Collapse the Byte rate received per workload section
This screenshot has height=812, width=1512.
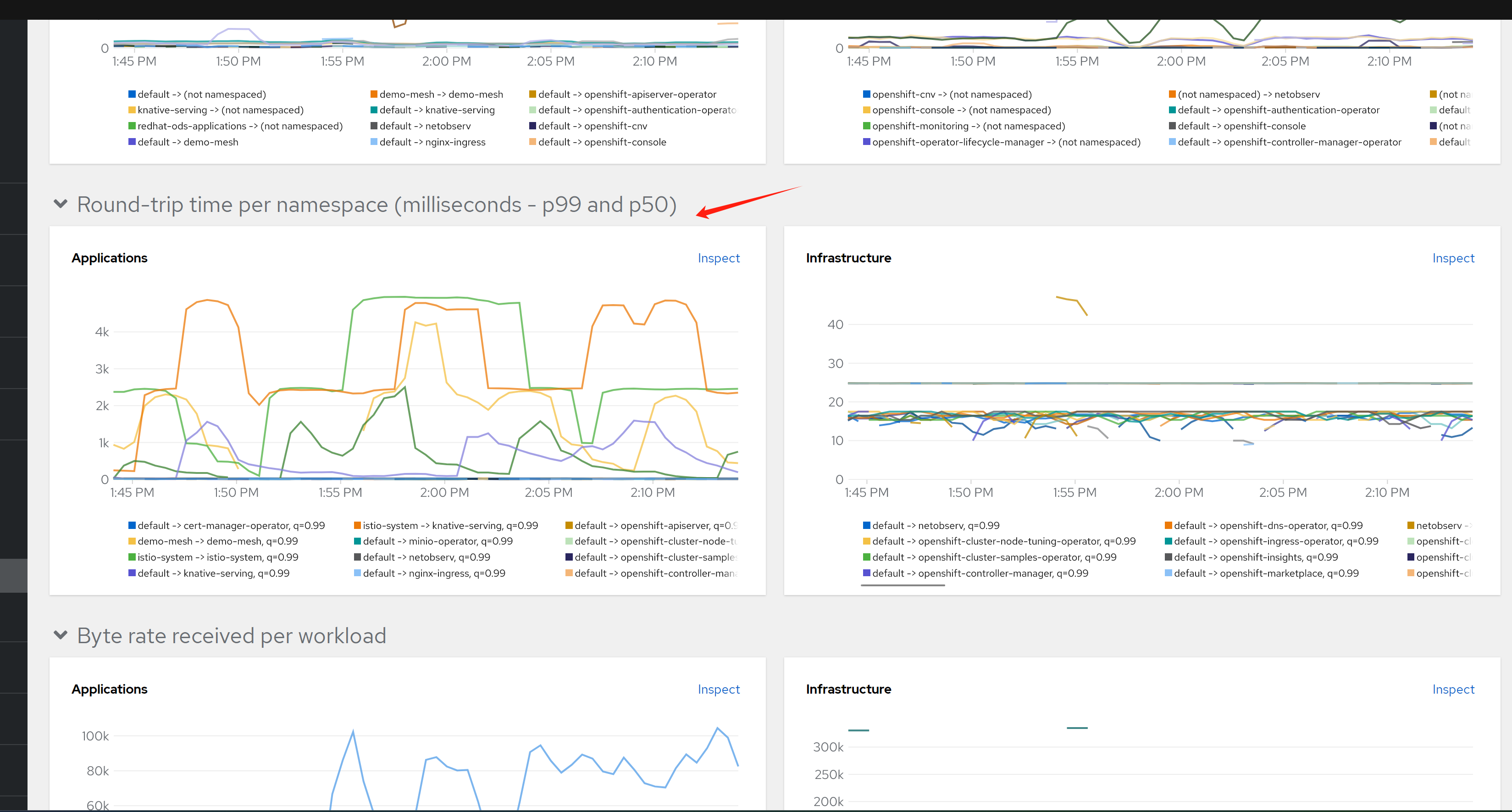(x=60, y=634)
